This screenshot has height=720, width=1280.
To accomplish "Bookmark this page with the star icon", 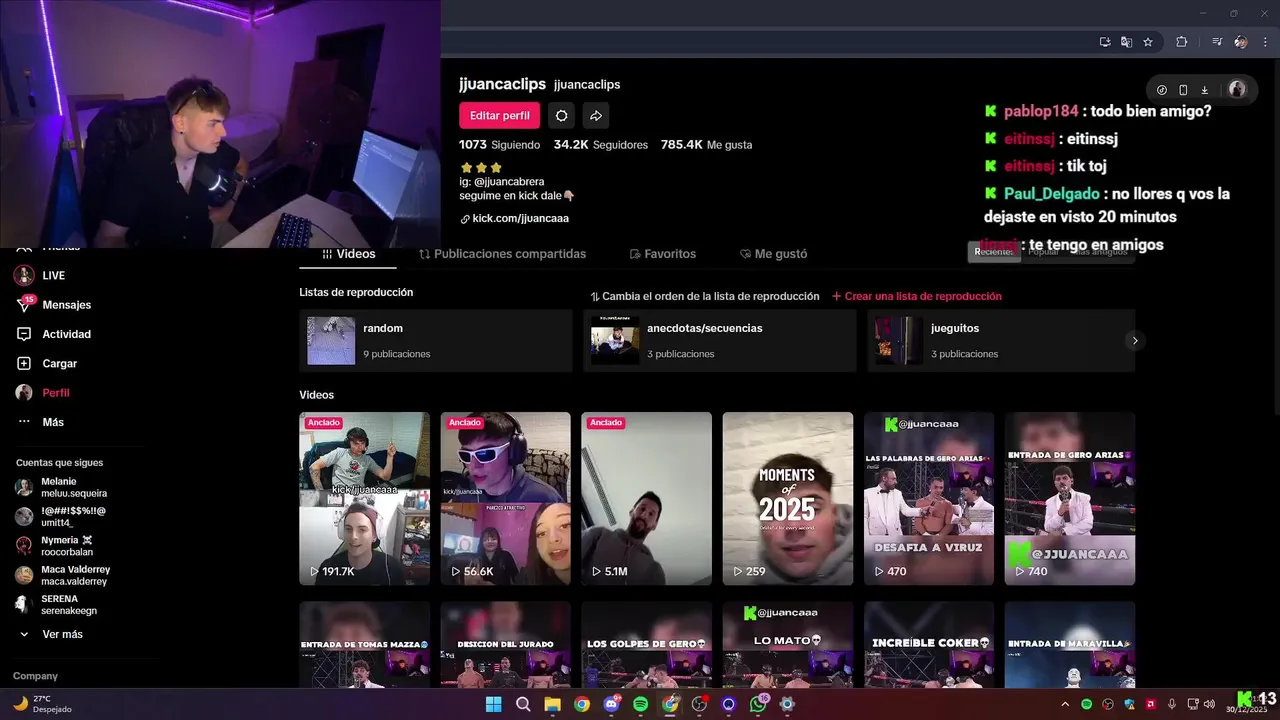I will click(x=1148, y=42).
